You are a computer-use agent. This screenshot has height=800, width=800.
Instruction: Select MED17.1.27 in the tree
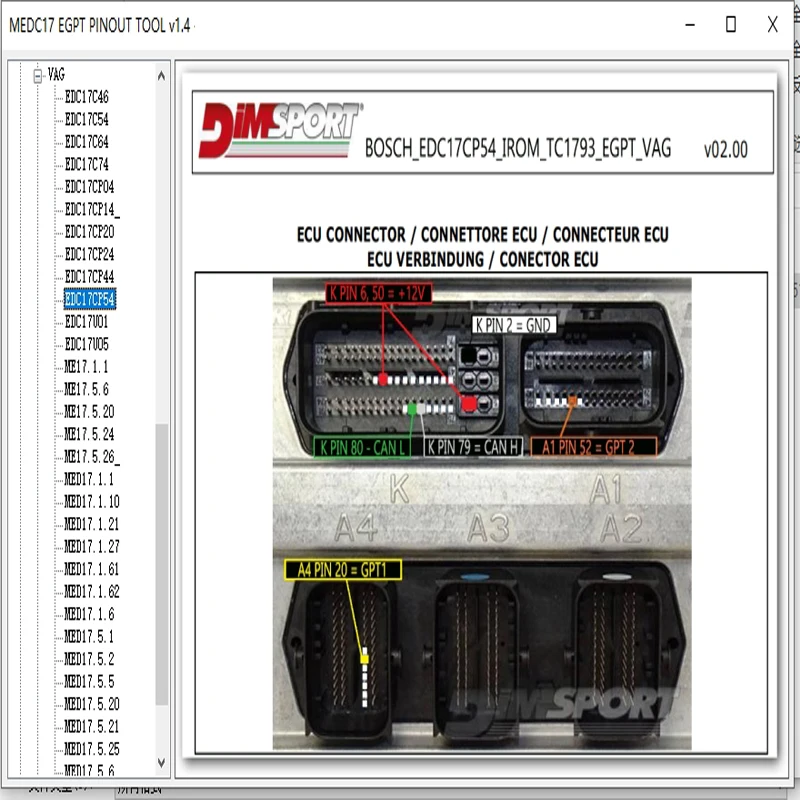pyautogui.click(x=92, y=546)
